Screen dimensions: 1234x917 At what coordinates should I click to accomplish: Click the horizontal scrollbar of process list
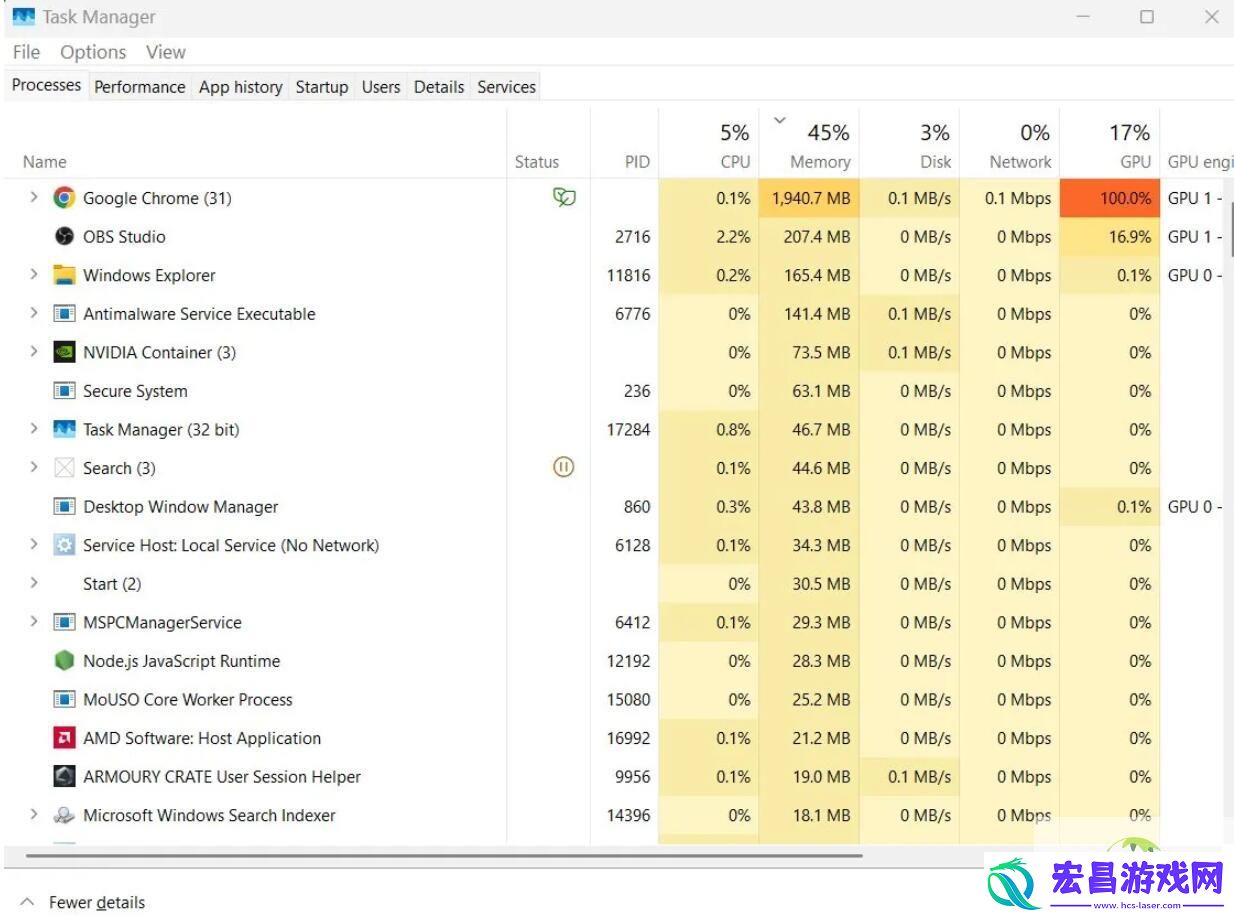pyautogui.click(x=443, y=856)
